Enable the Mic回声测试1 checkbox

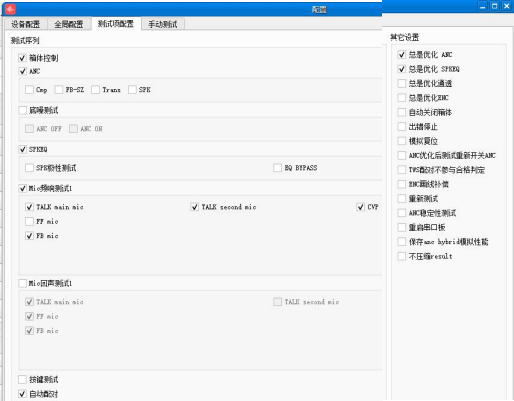pyautogui.click(x=22, y=283)
